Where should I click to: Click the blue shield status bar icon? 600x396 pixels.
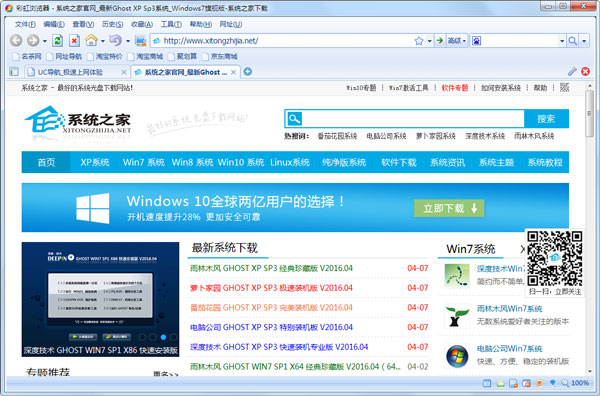553,383
